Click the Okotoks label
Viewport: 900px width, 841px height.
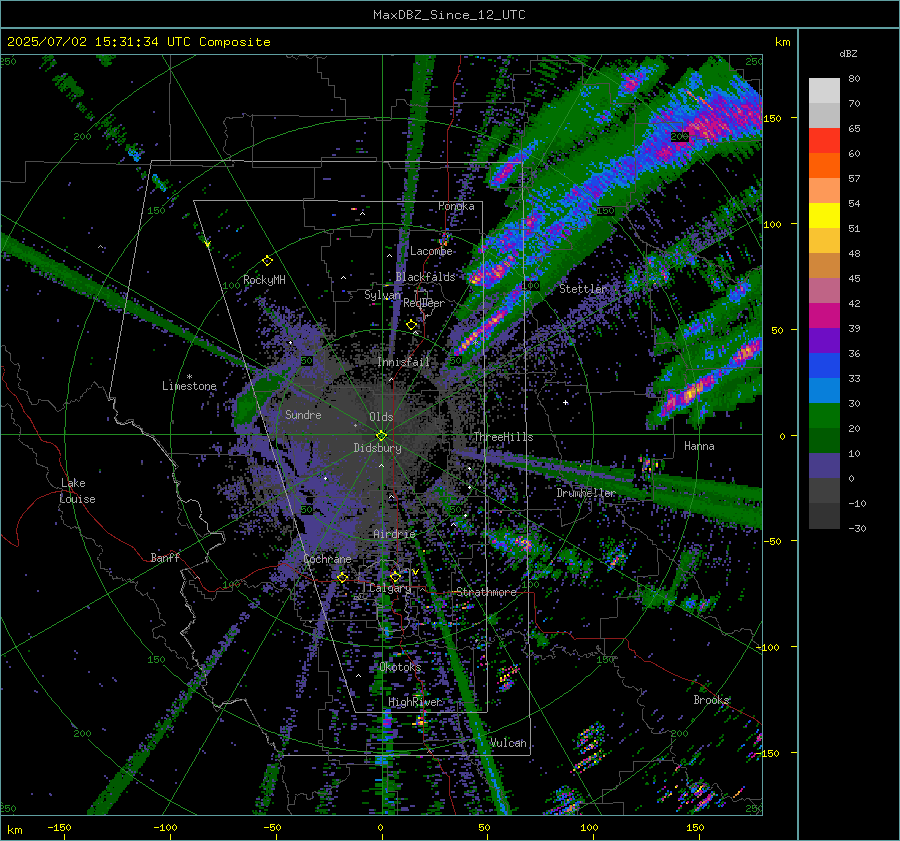click(400, 667)
